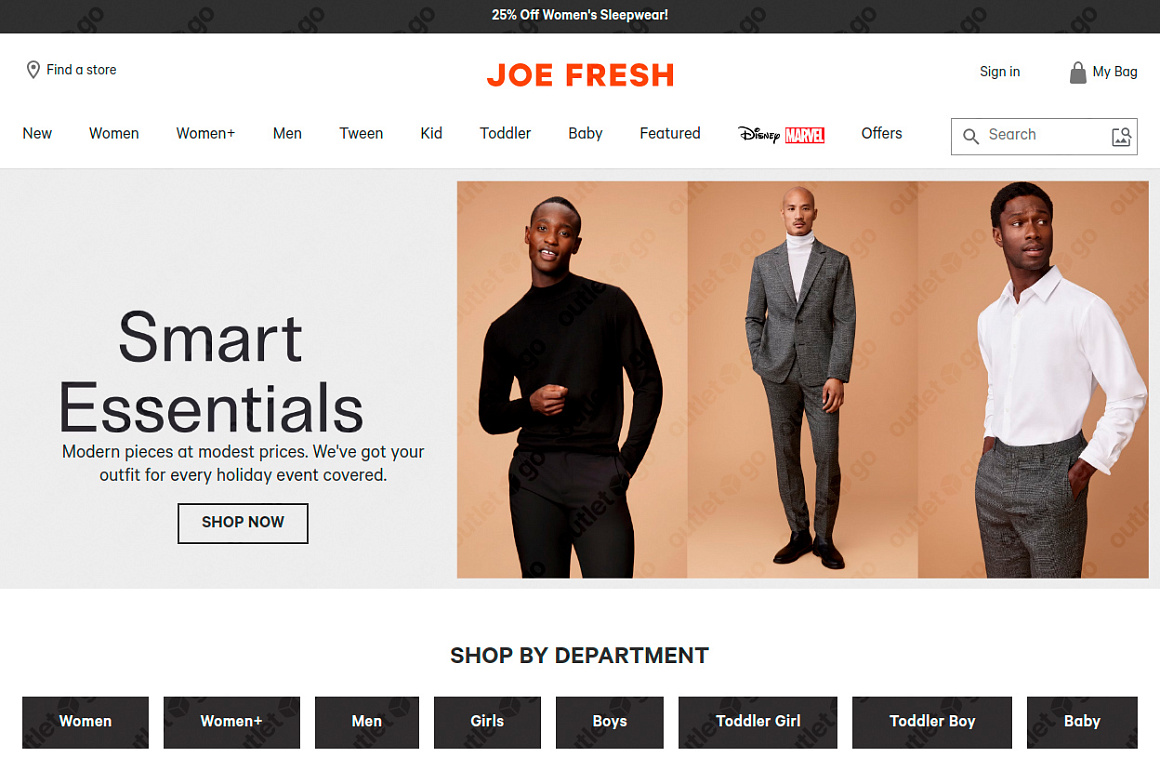Image resolution: width=1160 pixels, height=771 pixels.
Task: Open the Disney logo link in navigation
Action: coord(759,134)
